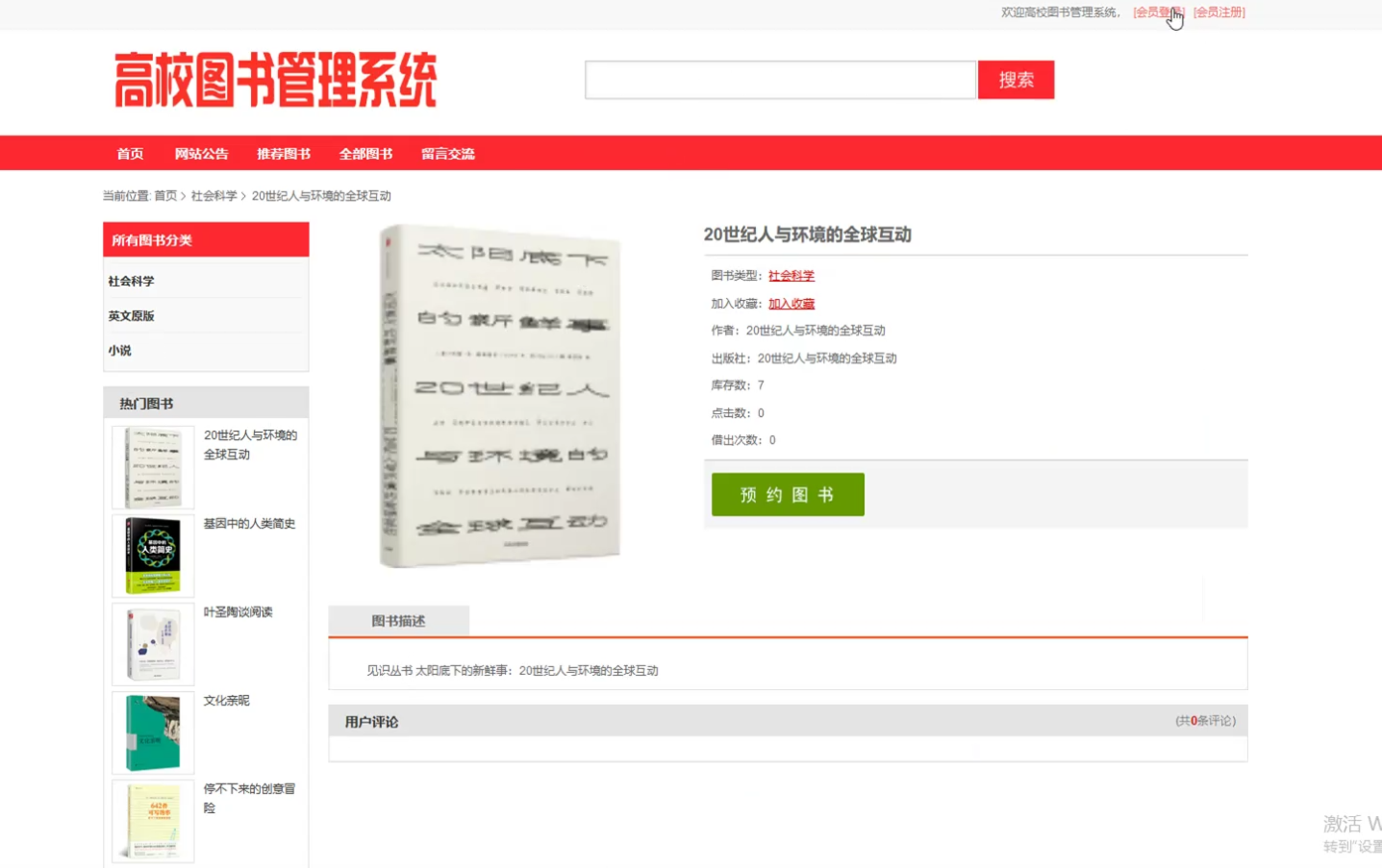Open the 停不下来的创意冒险 book thumbnail
Viewport: 1382px width, 868px height.
point(153,821)
